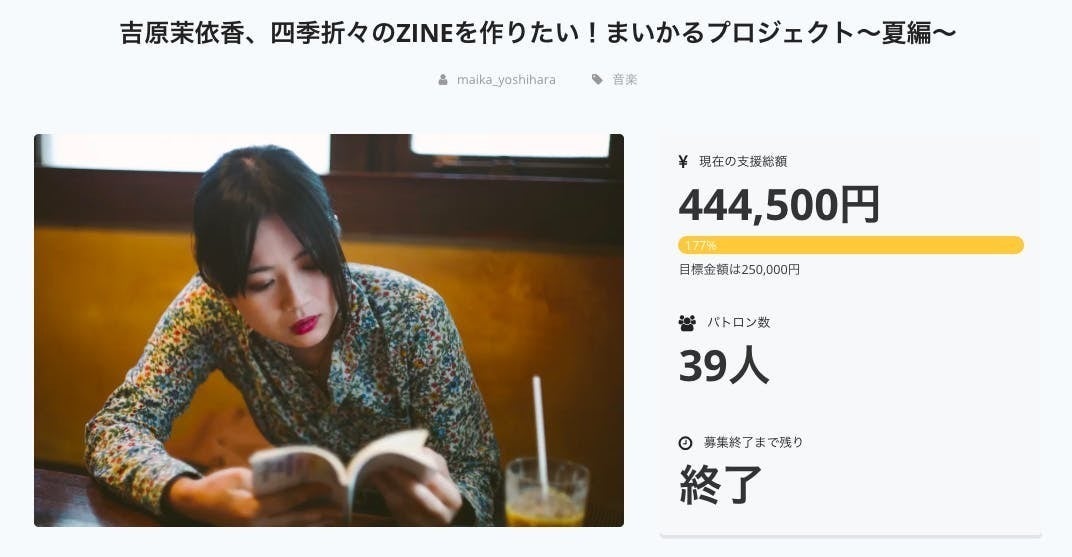
Task: Click the user icon beside maika_yoshihara
Action: pos(443,80)
